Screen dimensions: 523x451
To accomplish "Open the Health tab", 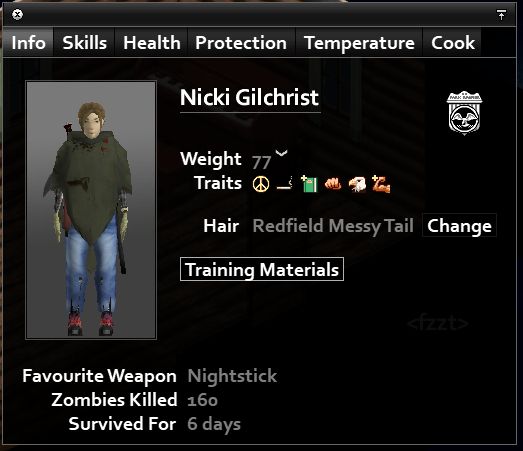I will 152,43.
